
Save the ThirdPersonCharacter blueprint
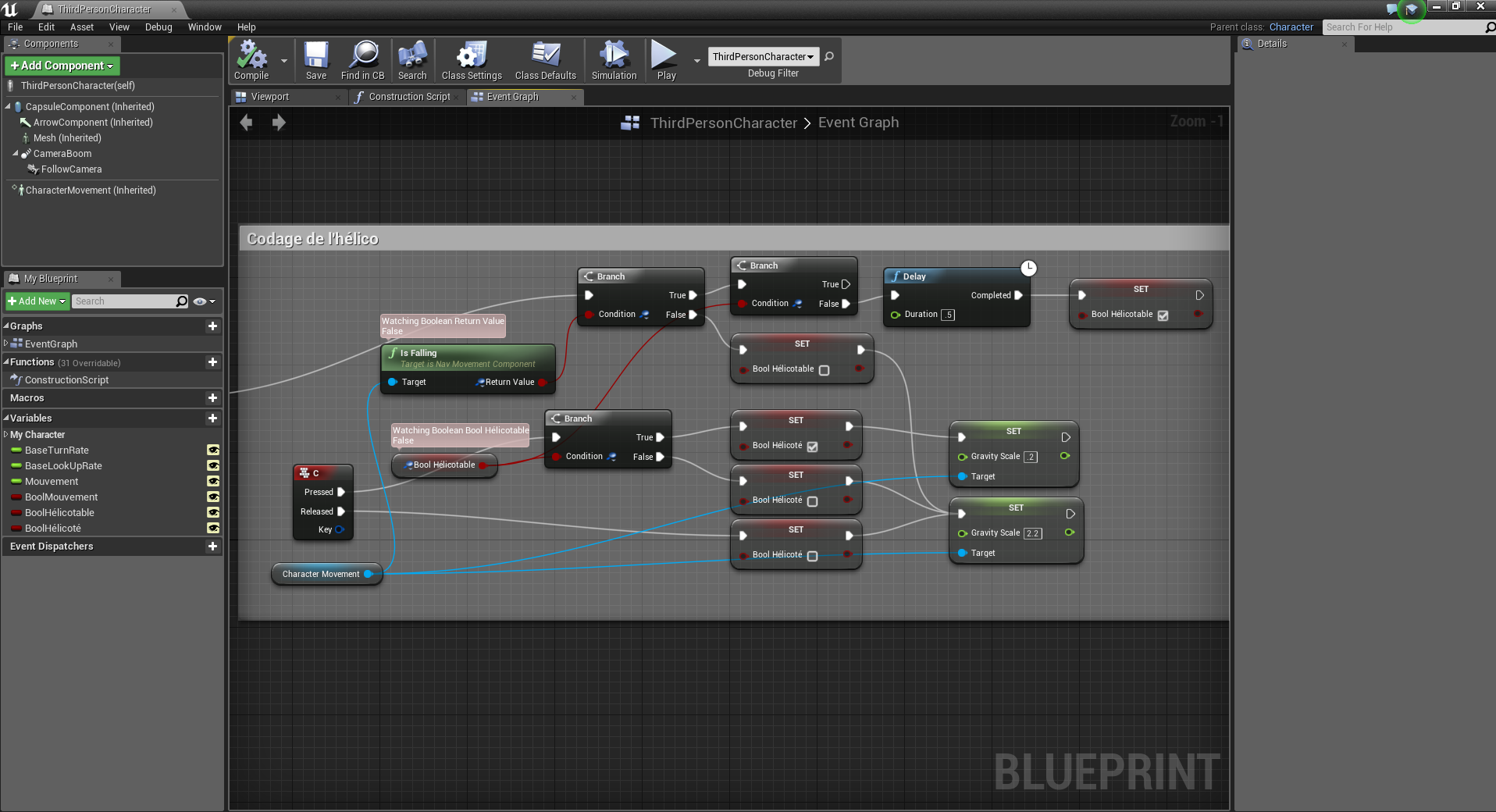coord(316,61)
